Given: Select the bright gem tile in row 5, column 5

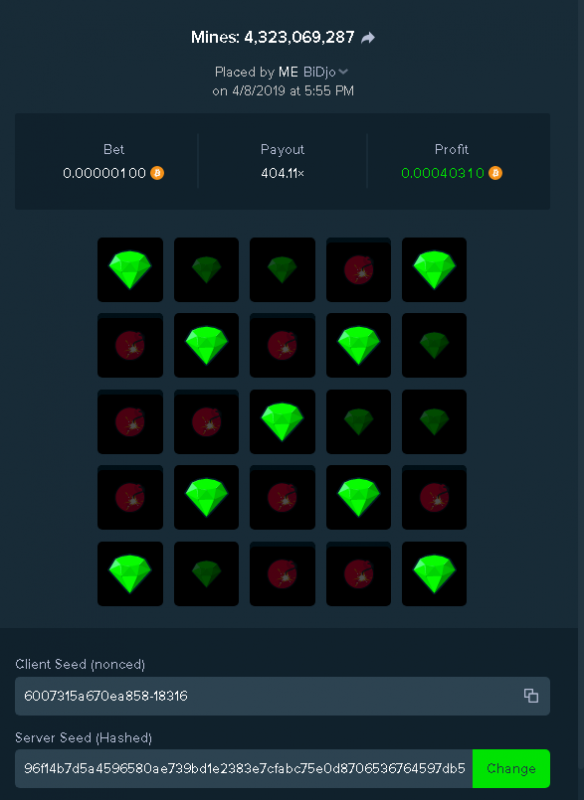Looking at the screenshot, I should click(434, 573).
